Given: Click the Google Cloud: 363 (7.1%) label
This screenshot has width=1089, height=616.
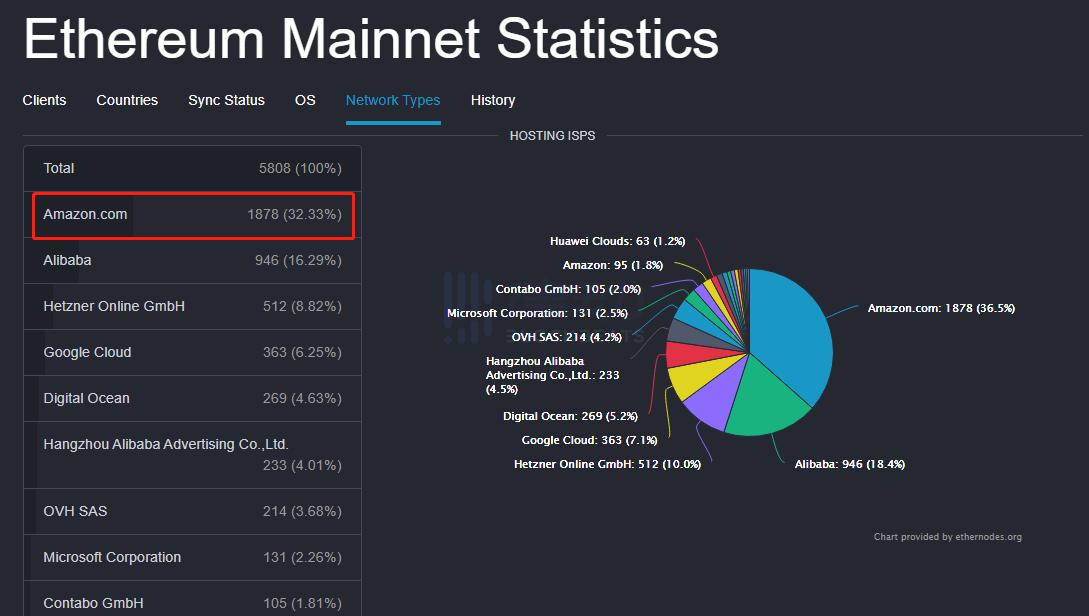Looking at the screenshot, I should tap(589, 440).
